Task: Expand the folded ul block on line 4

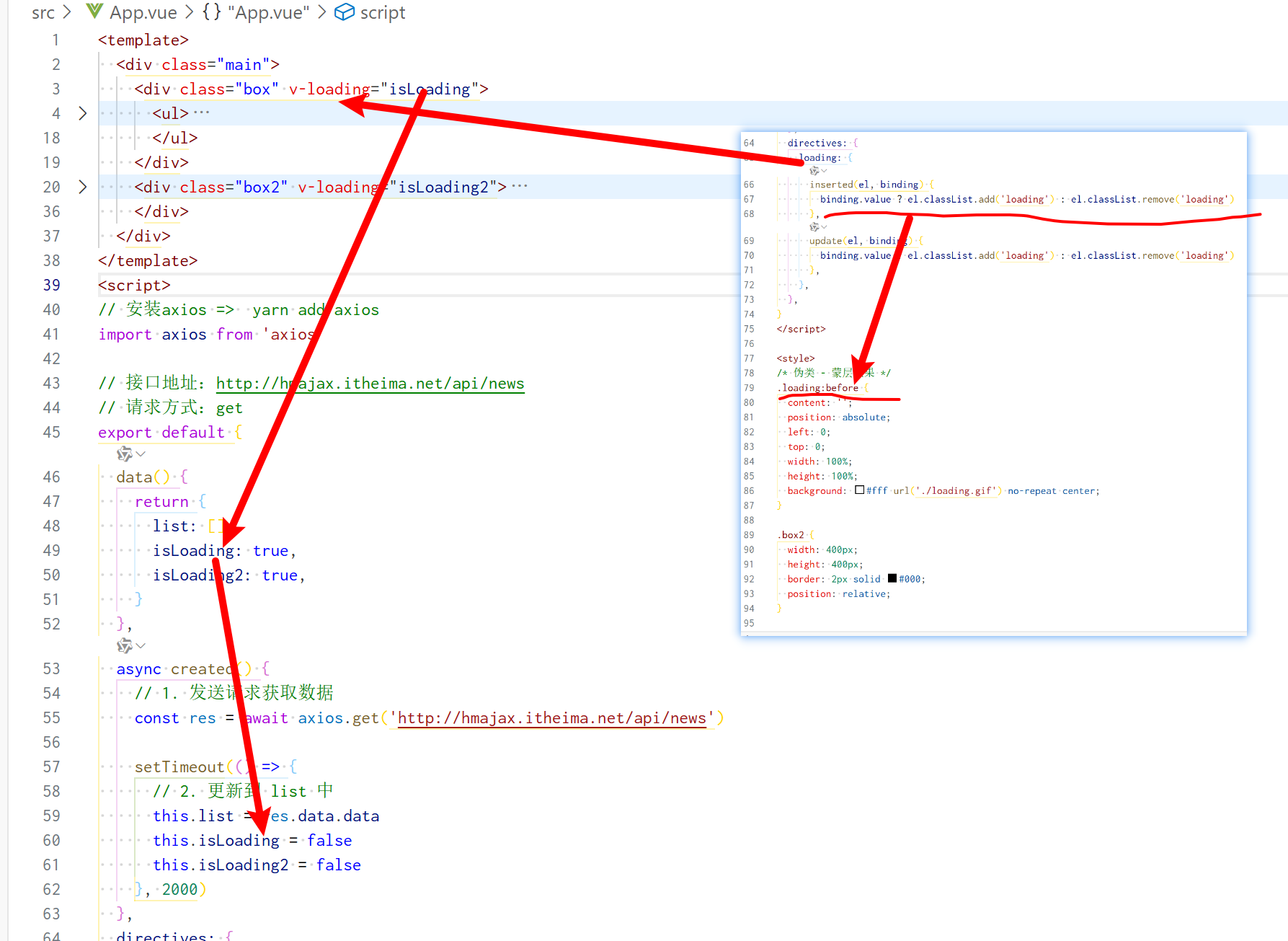Action: point(82,113)
